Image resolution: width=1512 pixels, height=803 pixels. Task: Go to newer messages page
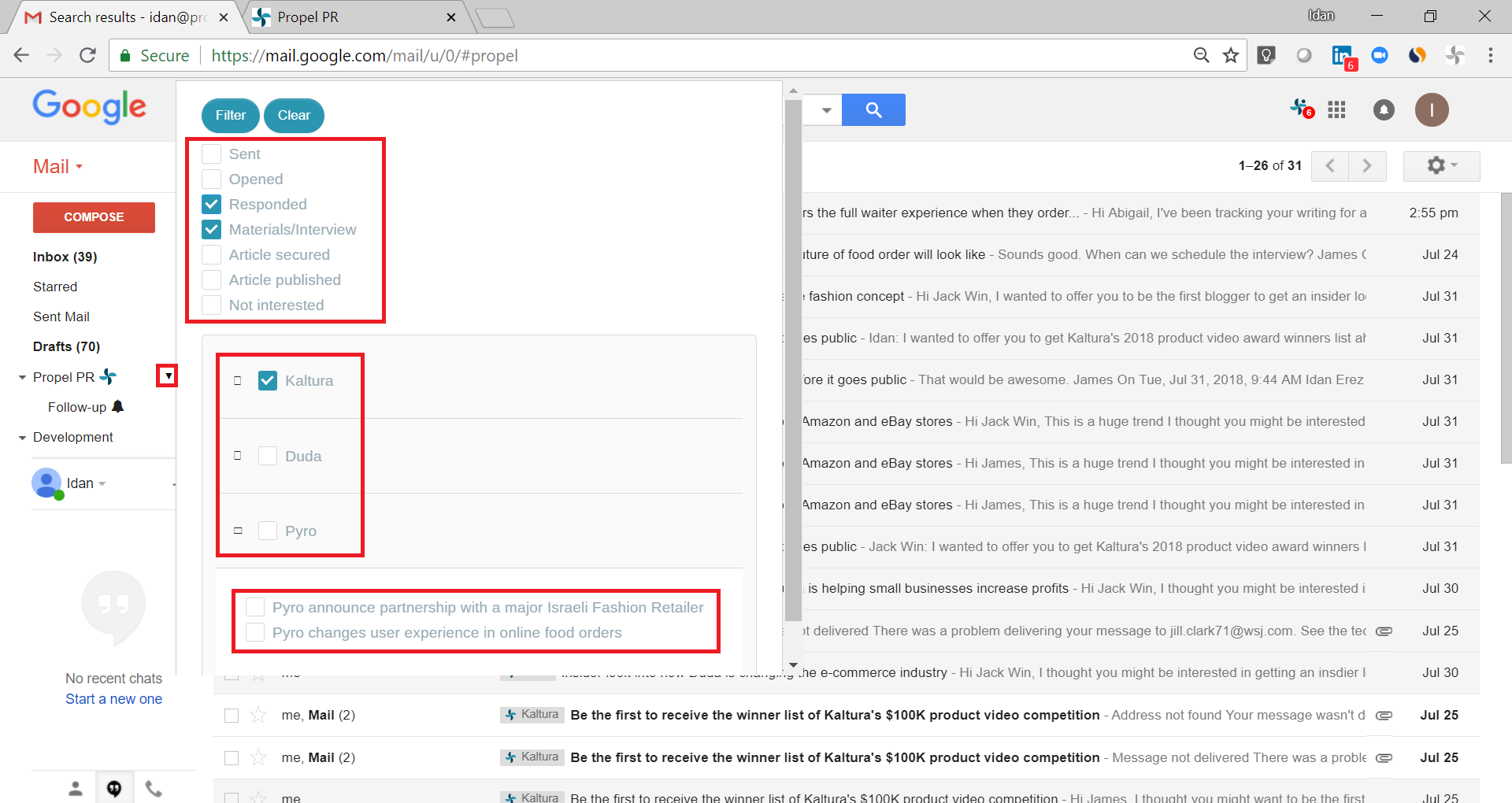tap(1330, 166)
